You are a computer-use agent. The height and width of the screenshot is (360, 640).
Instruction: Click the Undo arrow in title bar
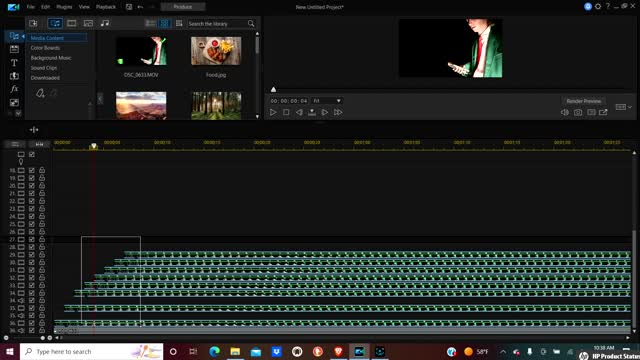point(140,7)
